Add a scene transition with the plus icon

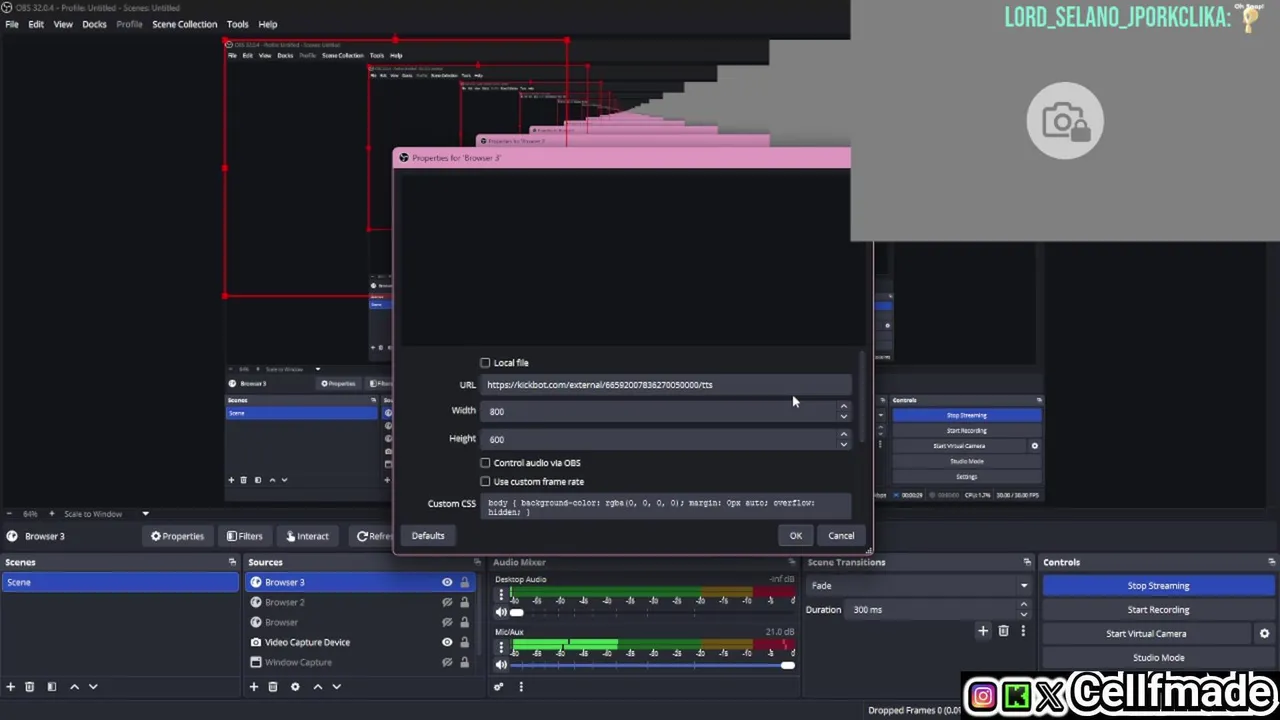pyautogui.click(x=983, y=631)
